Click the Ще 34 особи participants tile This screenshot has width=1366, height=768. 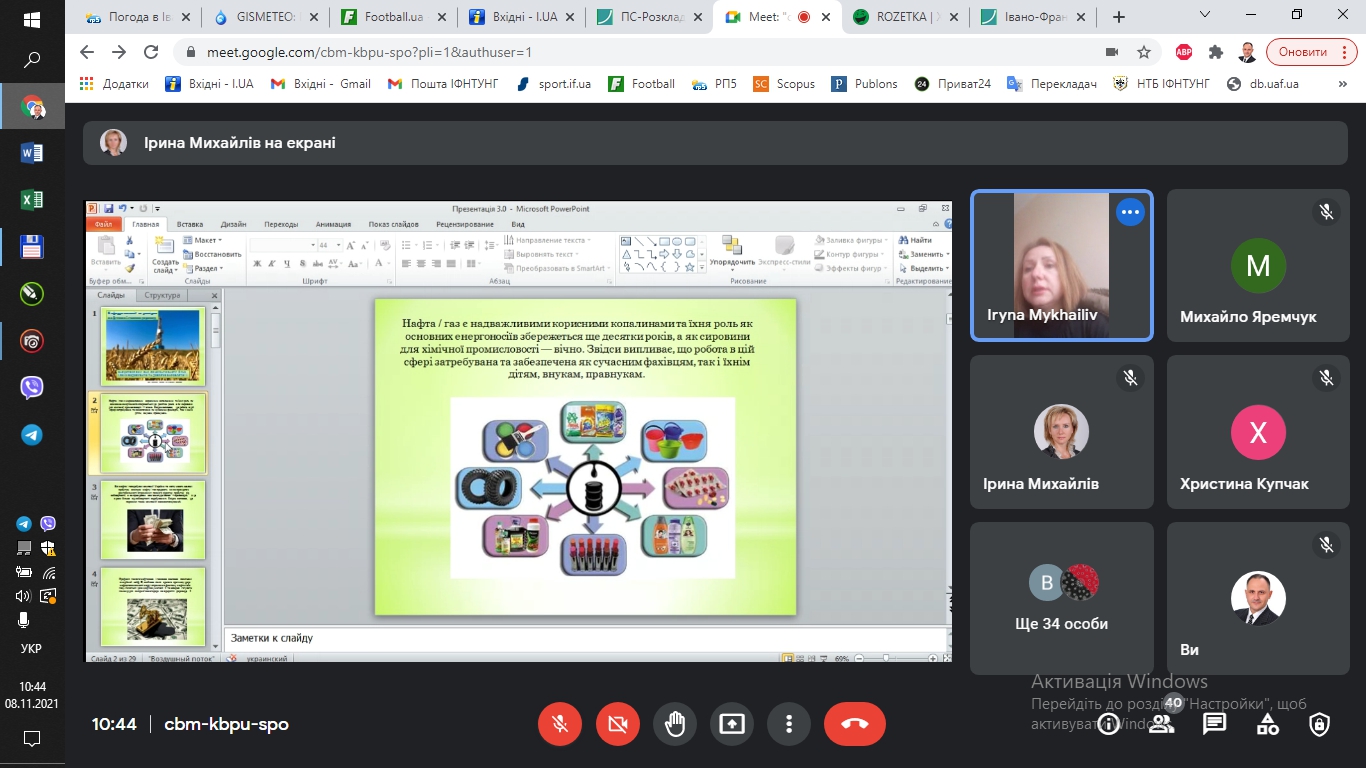(x=1061, y=598)
